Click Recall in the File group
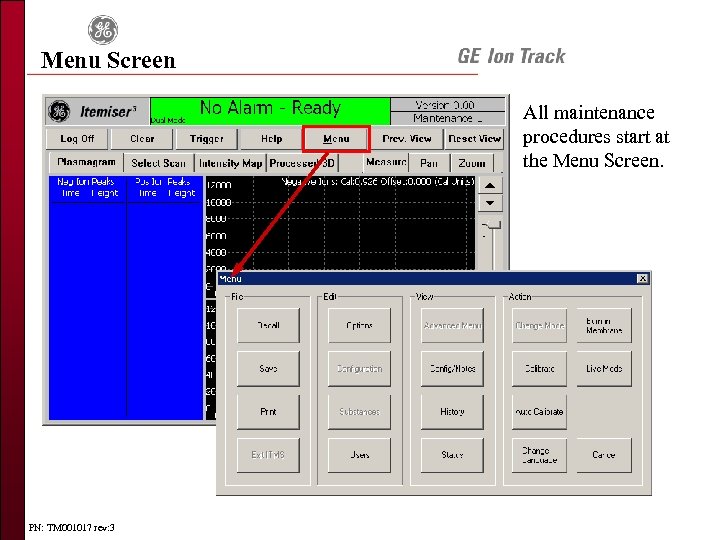 (268, 325)
